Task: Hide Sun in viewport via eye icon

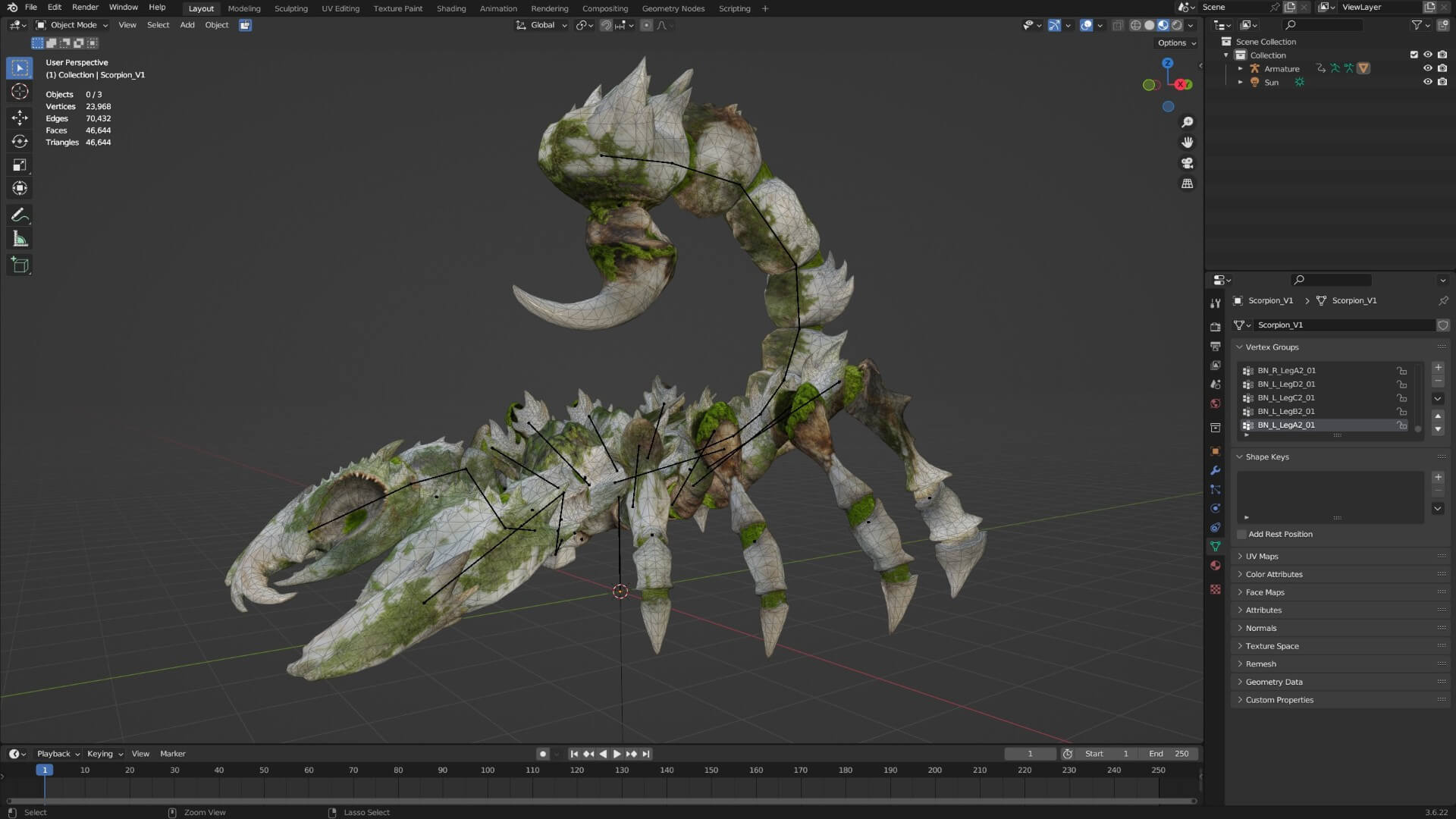Action: click(1427, 82)
